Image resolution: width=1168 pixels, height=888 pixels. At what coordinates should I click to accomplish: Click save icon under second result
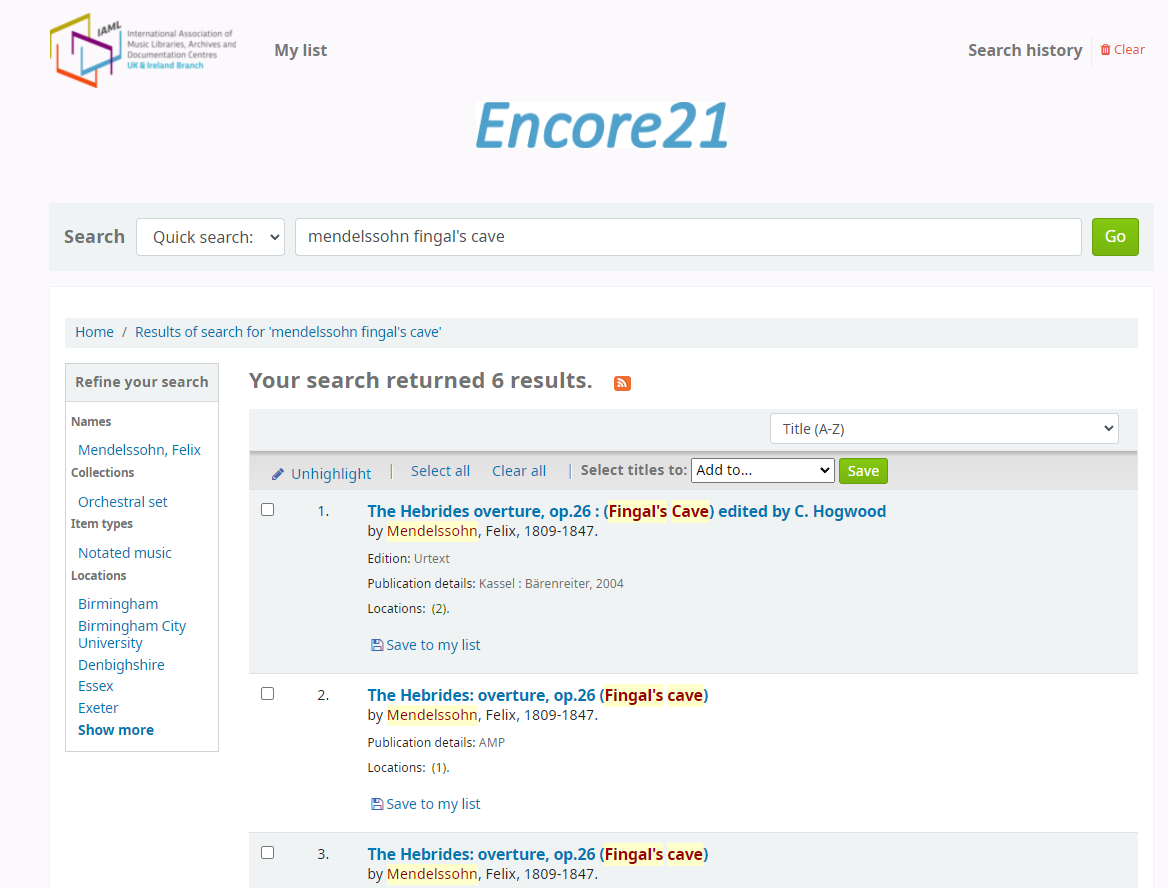tap(377, 804)
